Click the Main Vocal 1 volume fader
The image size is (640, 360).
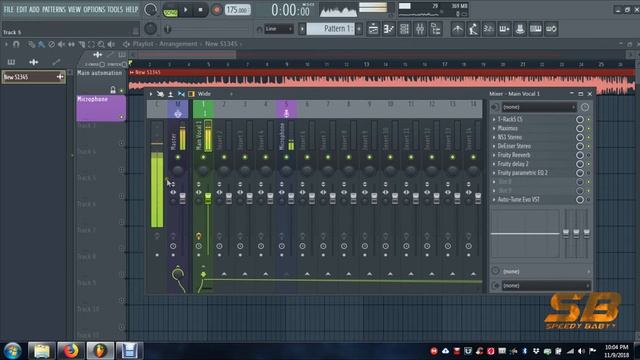[x=208, y=198]
